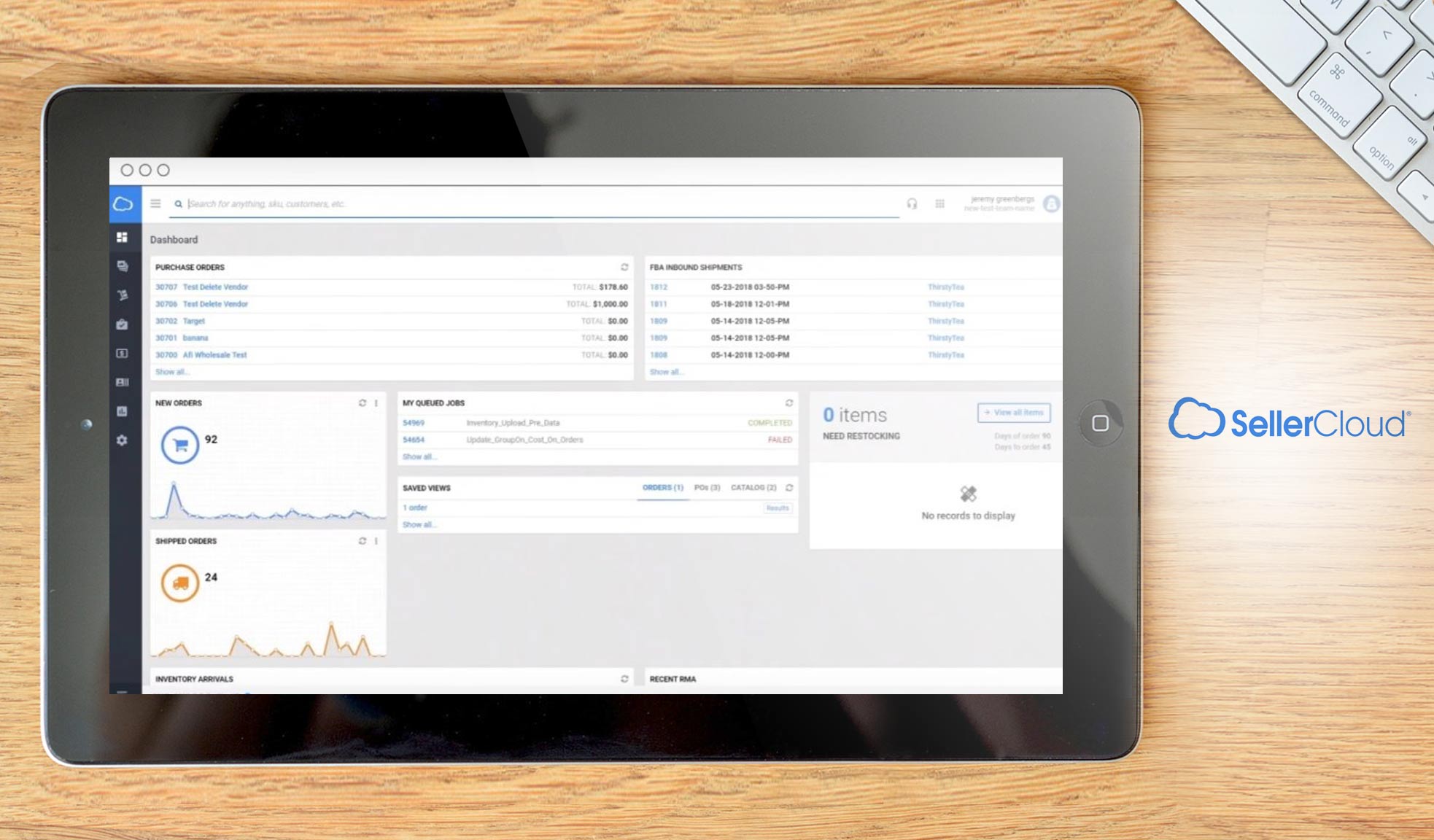1434x840 pixels.
Task: Click View all items for restocking
Action: click(1014, 413)
